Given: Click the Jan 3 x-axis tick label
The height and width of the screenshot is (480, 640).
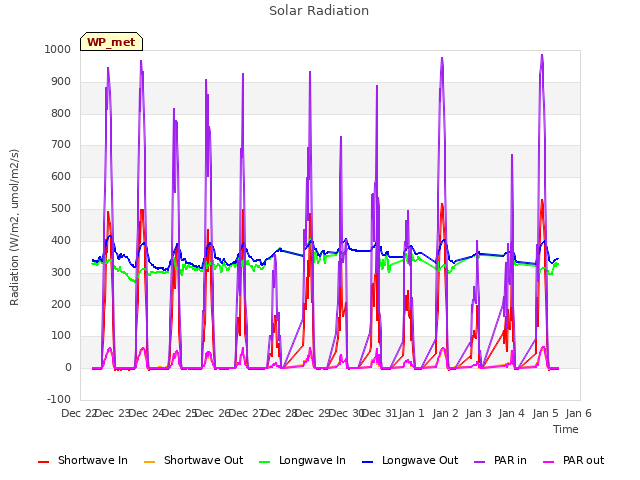Looking at the screenshot, I should coord(478,413).
